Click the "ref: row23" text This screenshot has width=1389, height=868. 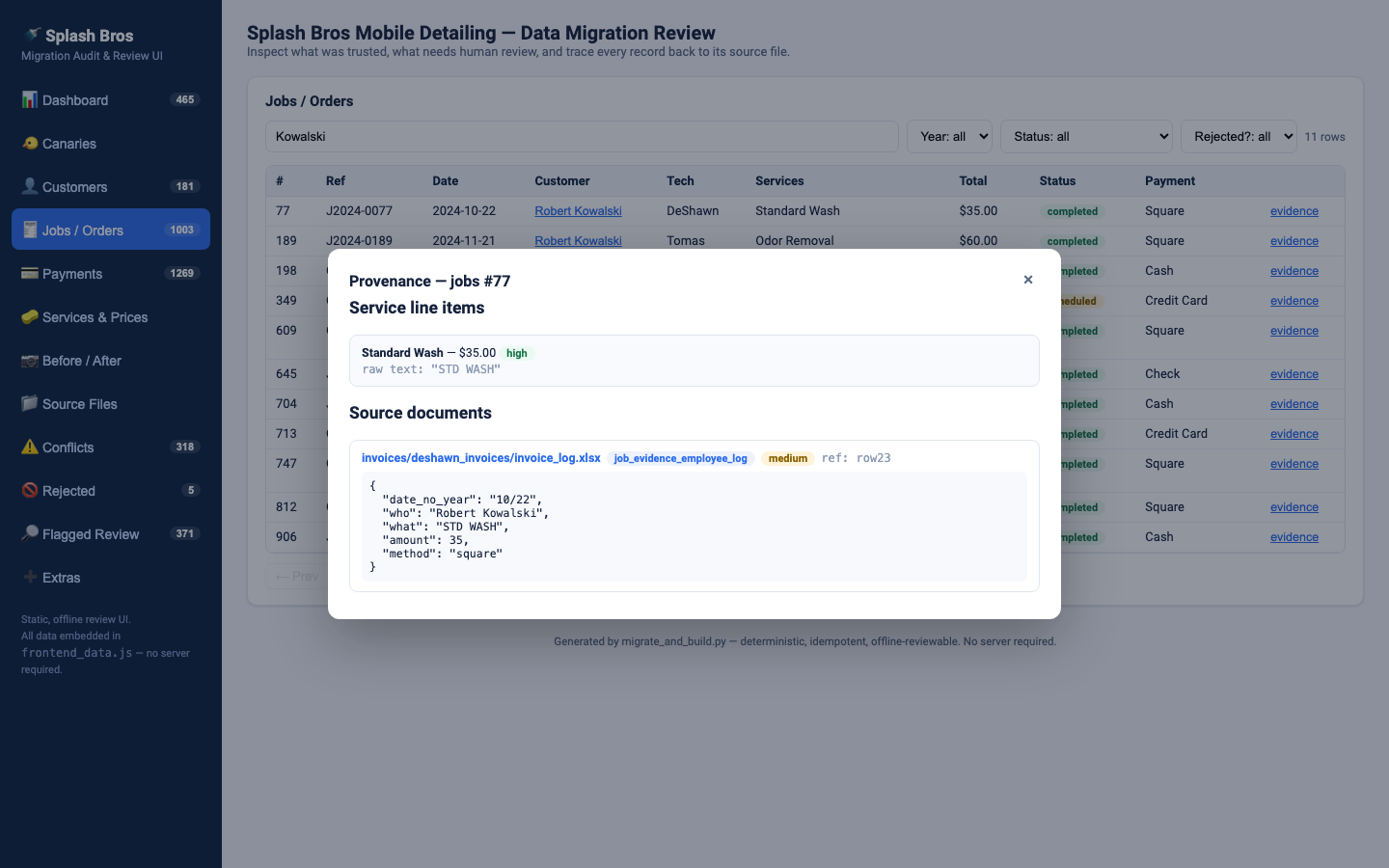pyautogui.click(x=857, y=458)
